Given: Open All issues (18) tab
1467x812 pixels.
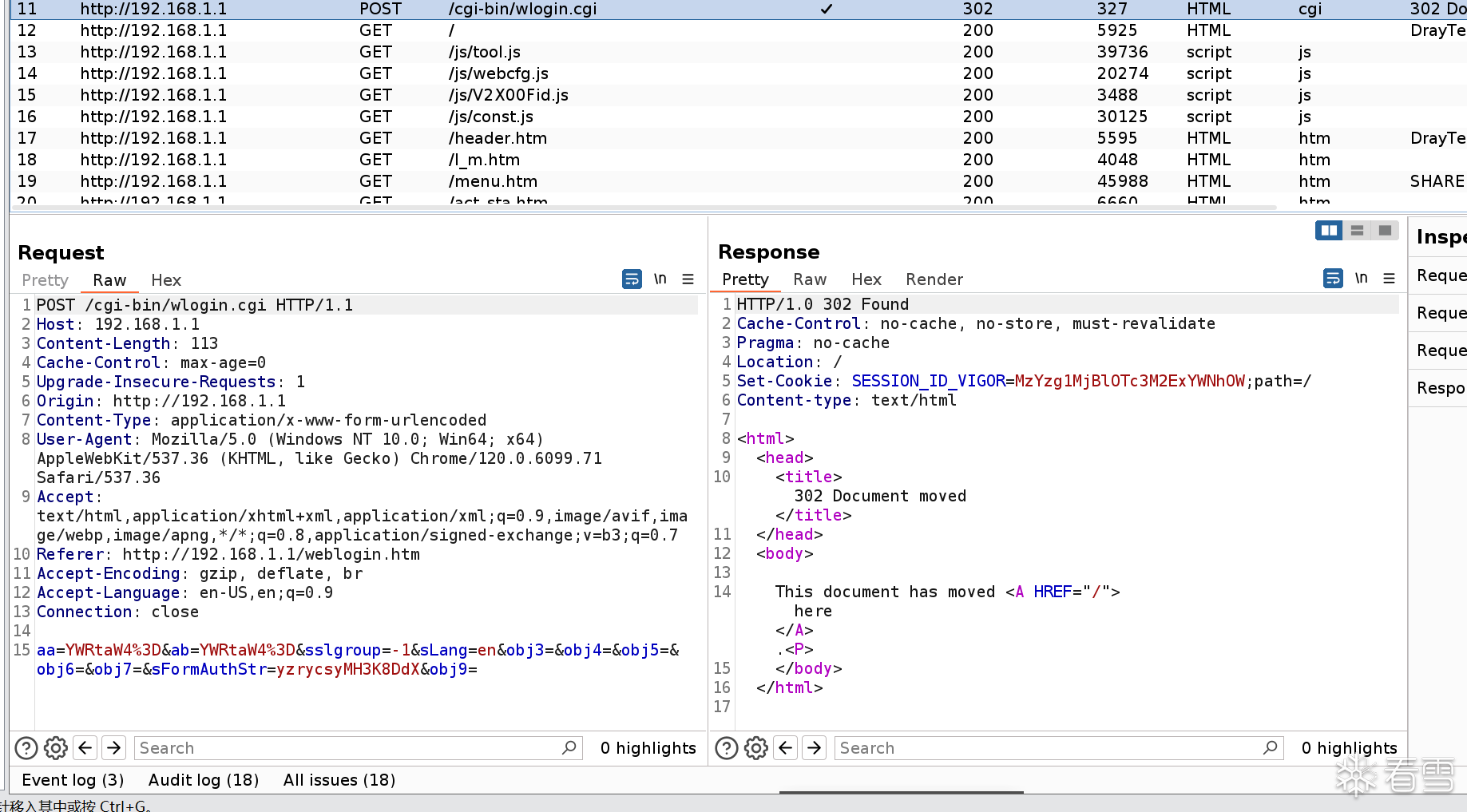Looking at the screenshot, I should click(x=339, y=780).
